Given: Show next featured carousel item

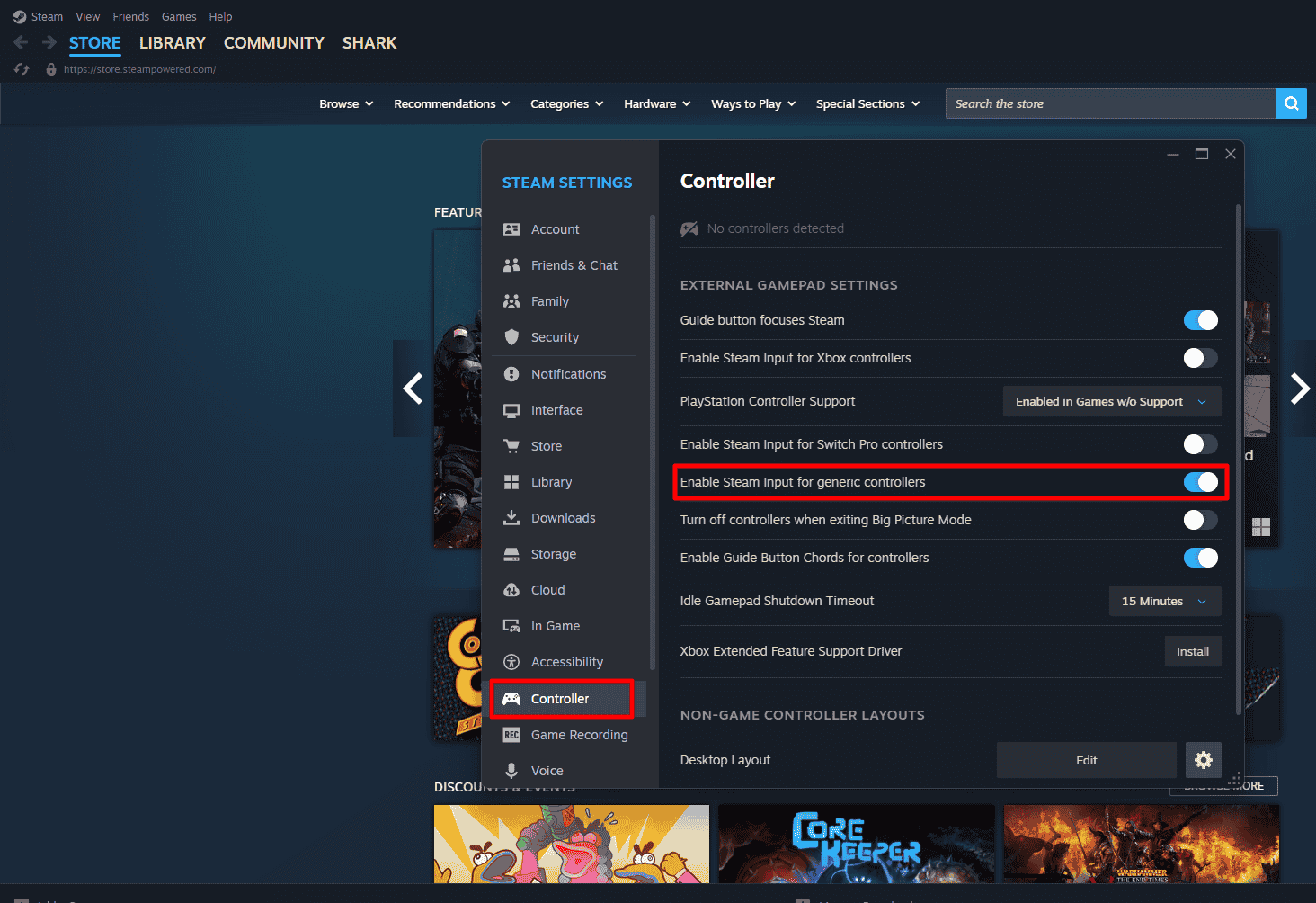Looking at the screenshot, I should [1299, 389].
